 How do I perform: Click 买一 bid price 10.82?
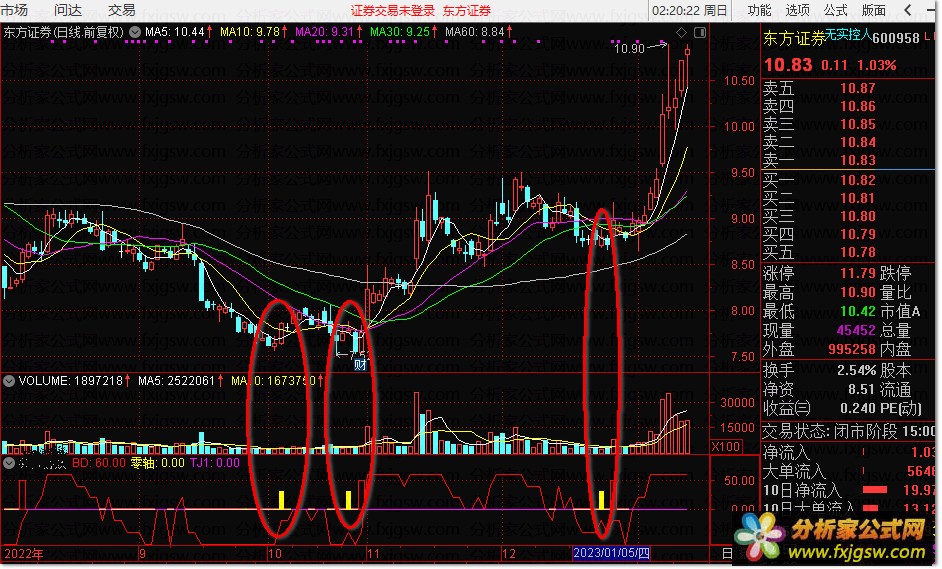click(857, 180)
